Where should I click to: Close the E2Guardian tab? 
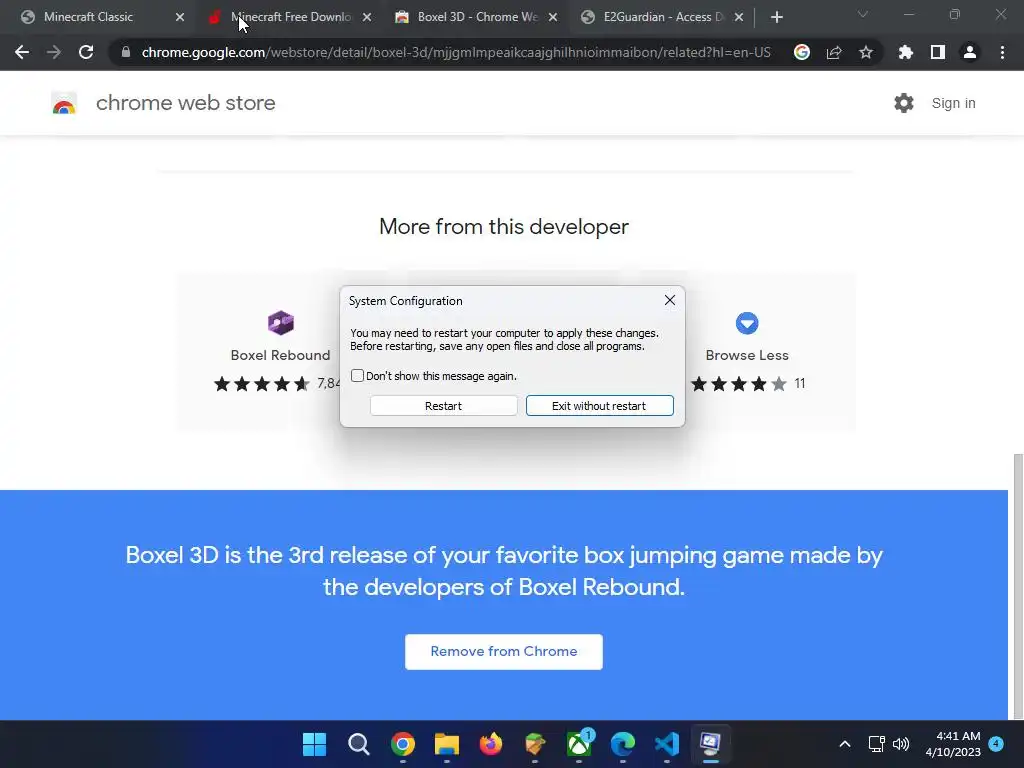pyautogui.click(x=739, y=17)
